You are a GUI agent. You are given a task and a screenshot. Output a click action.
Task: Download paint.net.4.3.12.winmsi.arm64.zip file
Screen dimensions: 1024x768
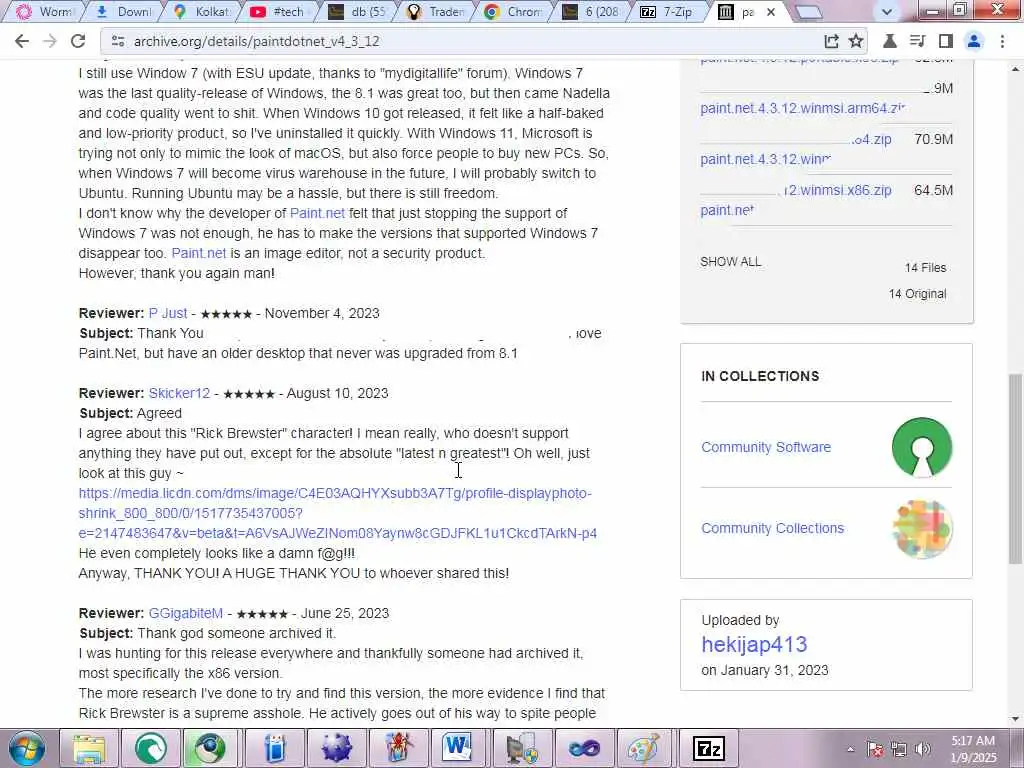click(x=803, y=108)
